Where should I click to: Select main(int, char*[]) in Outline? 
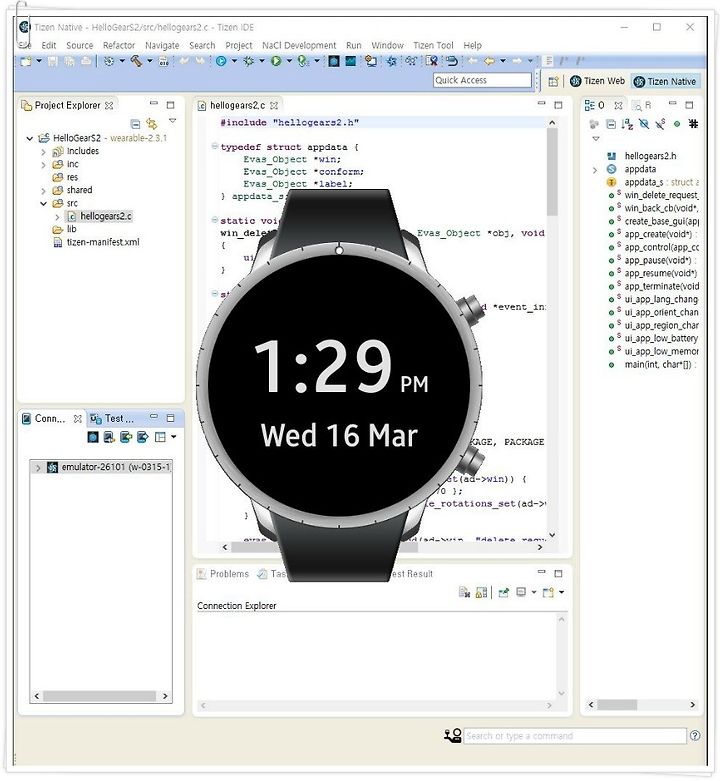(x=658, y=365)
